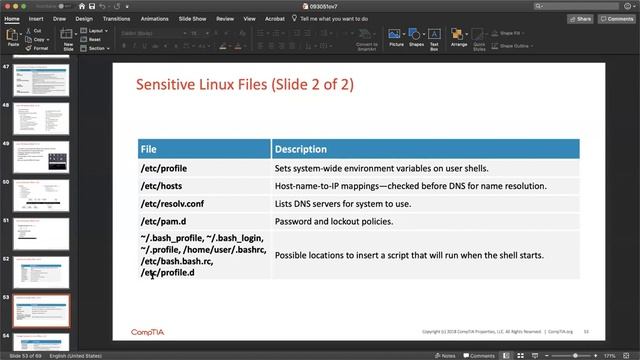Switch to the Animations tab

154,19
